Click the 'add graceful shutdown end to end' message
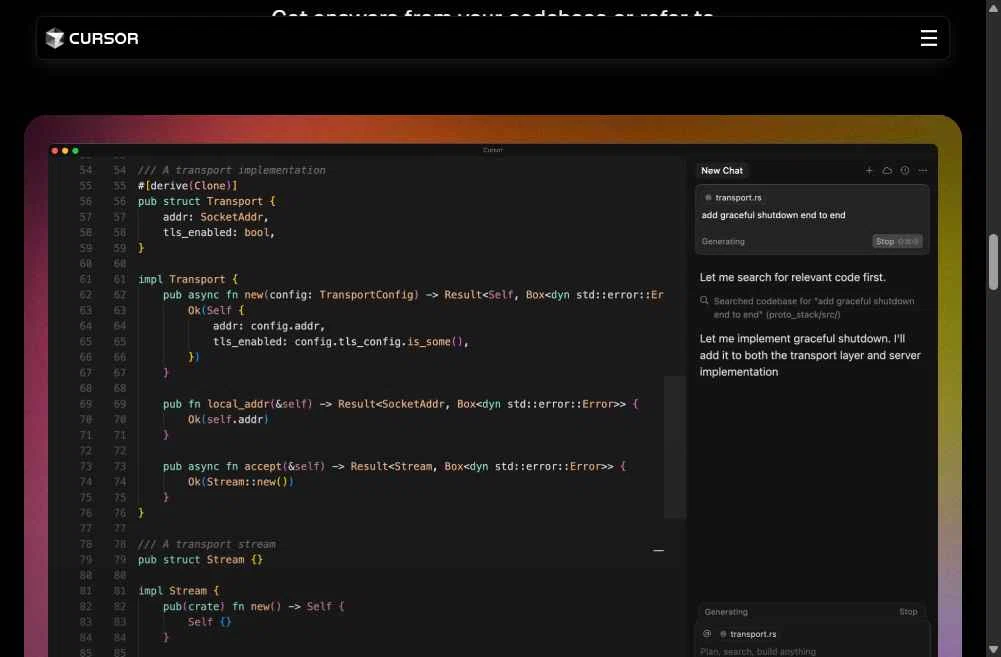1001x657 pixels. [x=773, y=215]
